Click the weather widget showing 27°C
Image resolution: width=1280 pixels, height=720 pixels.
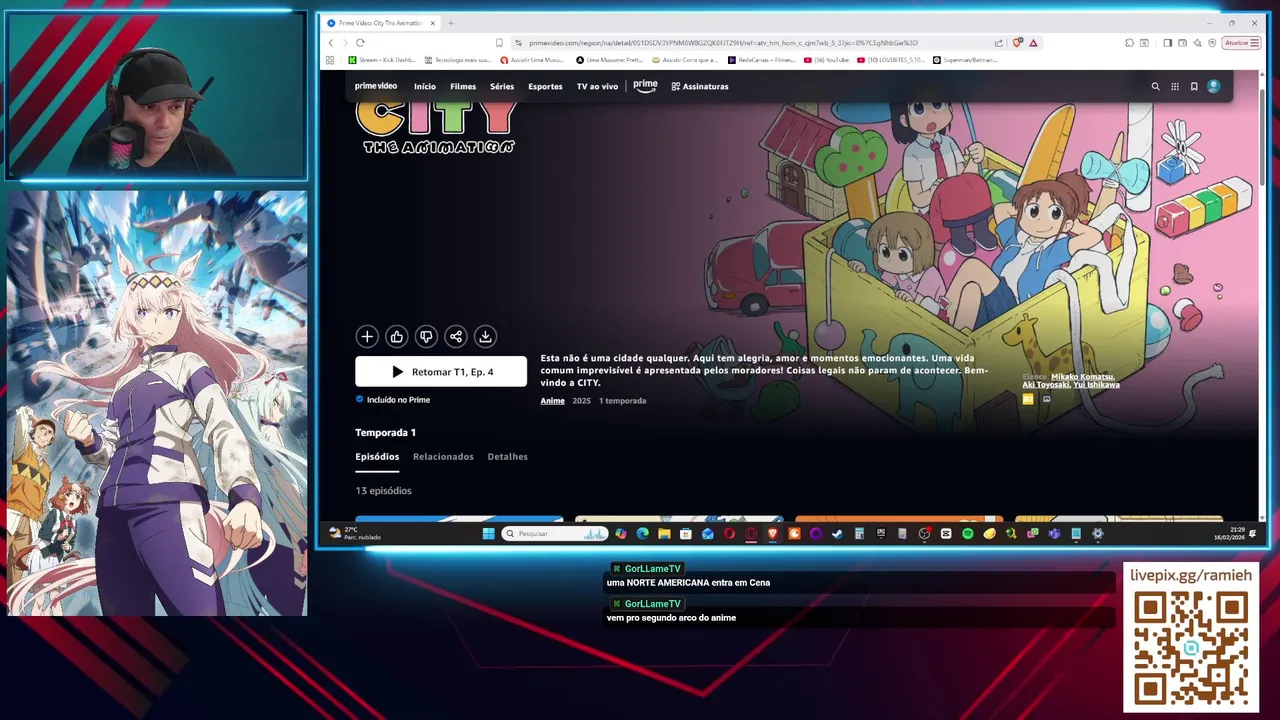click(x=355, y=534)
